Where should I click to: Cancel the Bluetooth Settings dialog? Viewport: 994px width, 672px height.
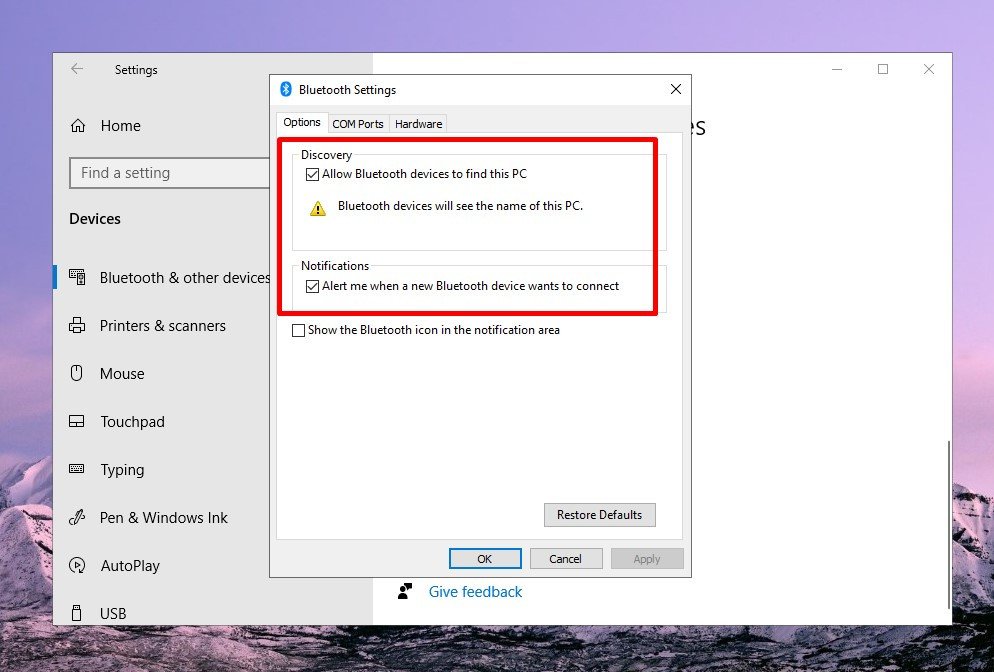click(566, 559)
